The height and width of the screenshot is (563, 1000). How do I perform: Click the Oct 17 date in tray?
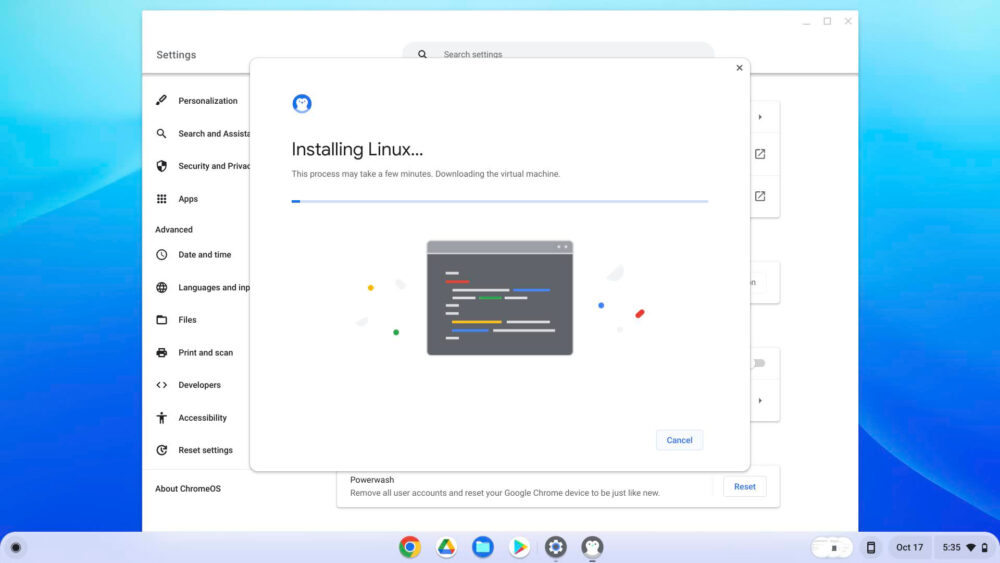pyautogui.click(x=909, y=547)
